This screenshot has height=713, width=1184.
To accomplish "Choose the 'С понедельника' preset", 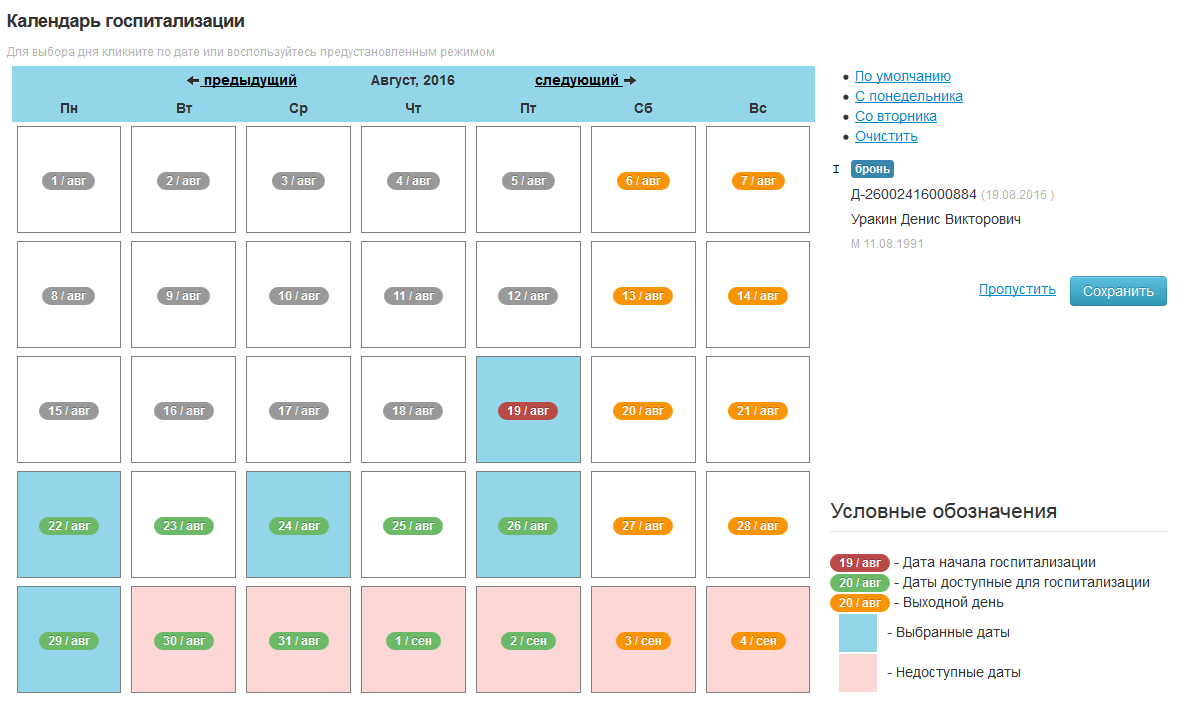I will click(908, 96).
